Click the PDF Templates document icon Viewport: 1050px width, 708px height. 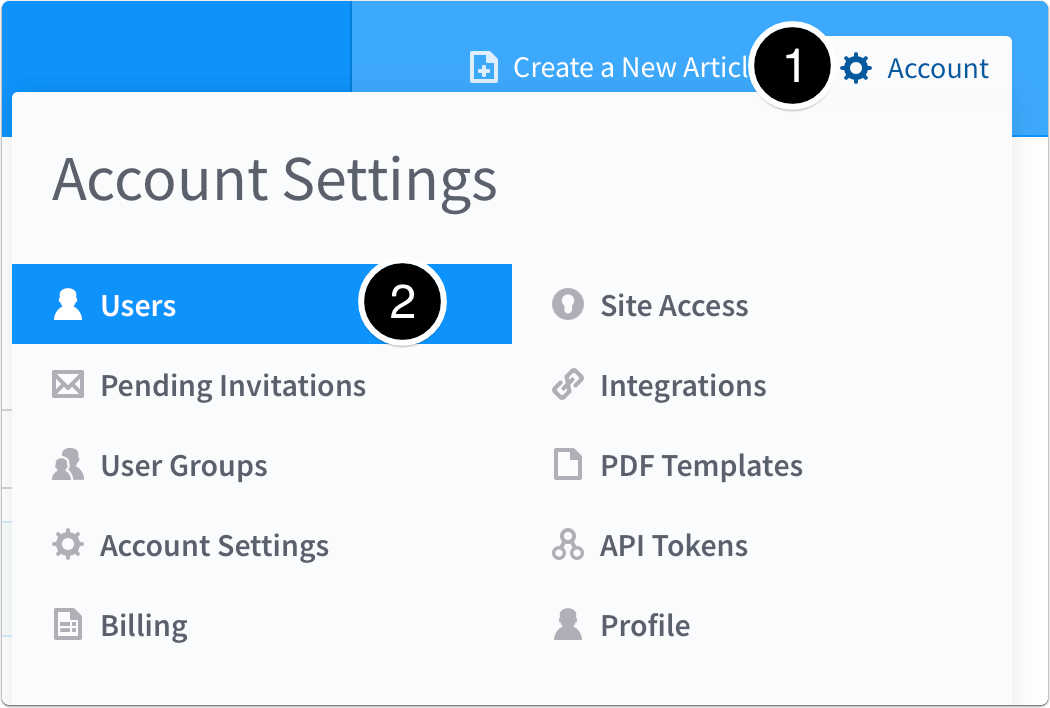pyautogui.click(x=566, y=465)
